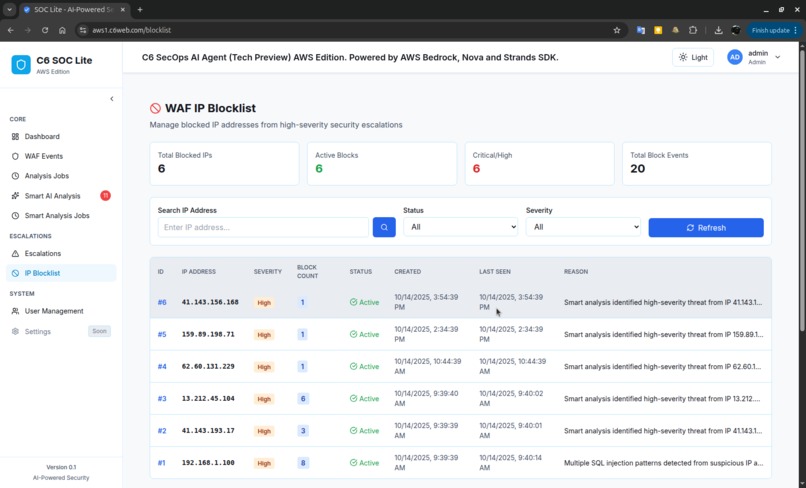Click the address bar showing aws1.c6web.com/blocklist

click(x=350, y=30)
